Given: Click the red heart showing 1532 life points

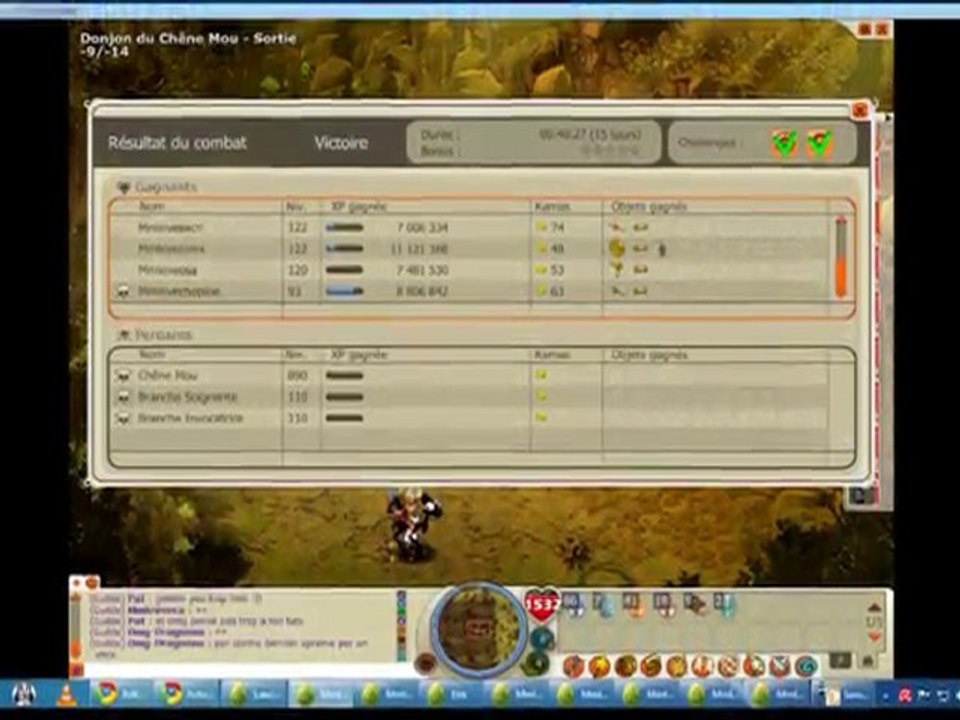Looking at the screenshot, I should click(541, 605).
